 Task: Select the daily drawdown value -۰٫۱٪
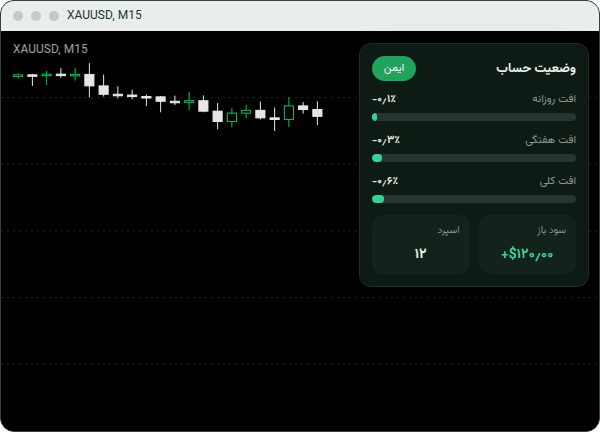(x=384, y=99)
